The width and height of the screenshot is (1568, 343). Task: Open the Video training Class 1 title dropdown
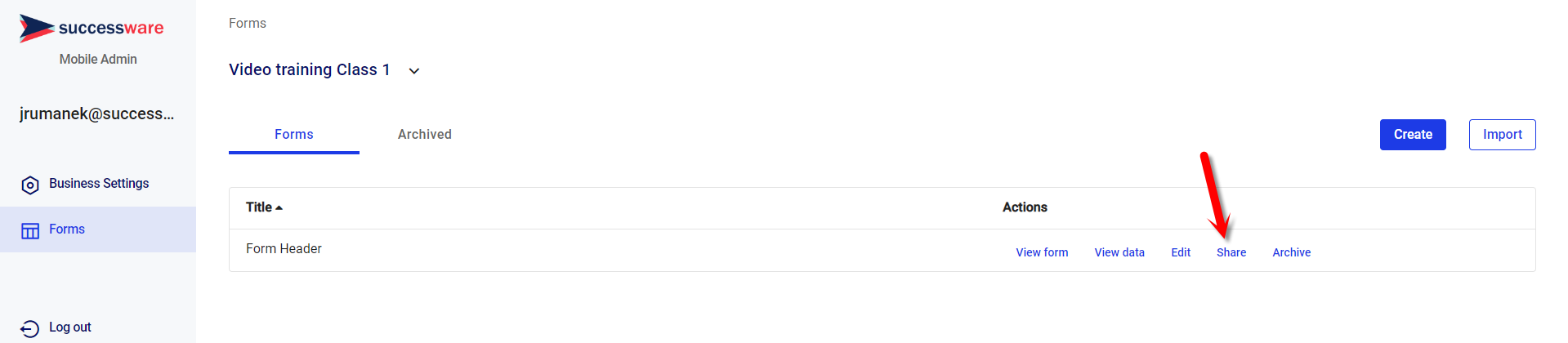pos(309,70)
